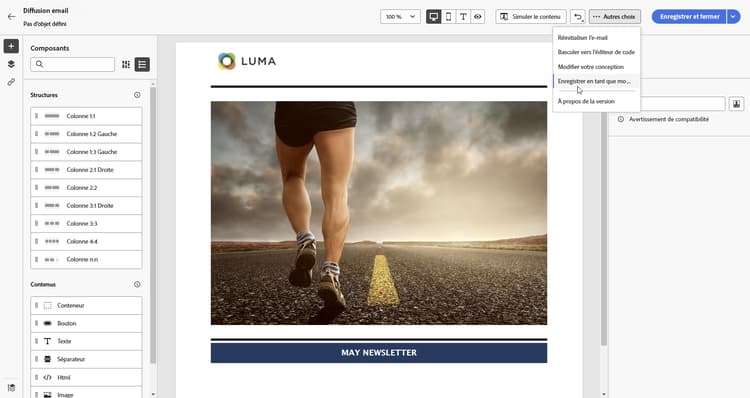
Task: Pick the Séparateur component icon
Action: 47,359
